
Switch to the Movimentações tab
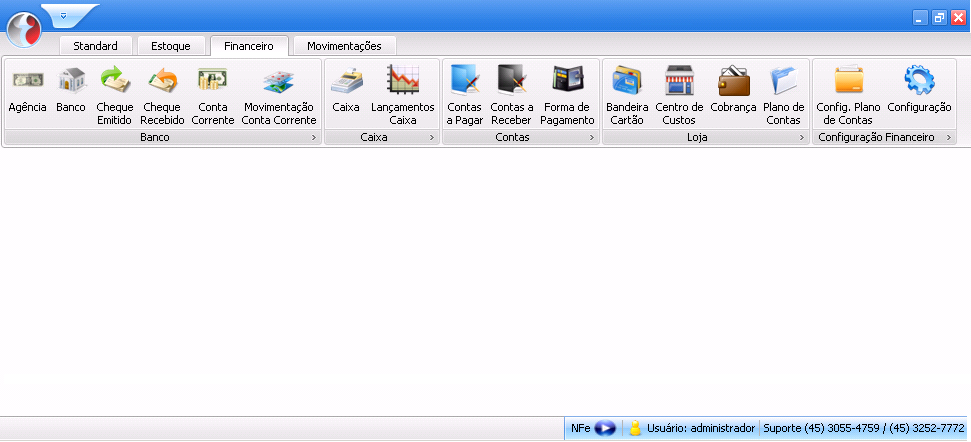pyautogui.click(x=344, y=46)
